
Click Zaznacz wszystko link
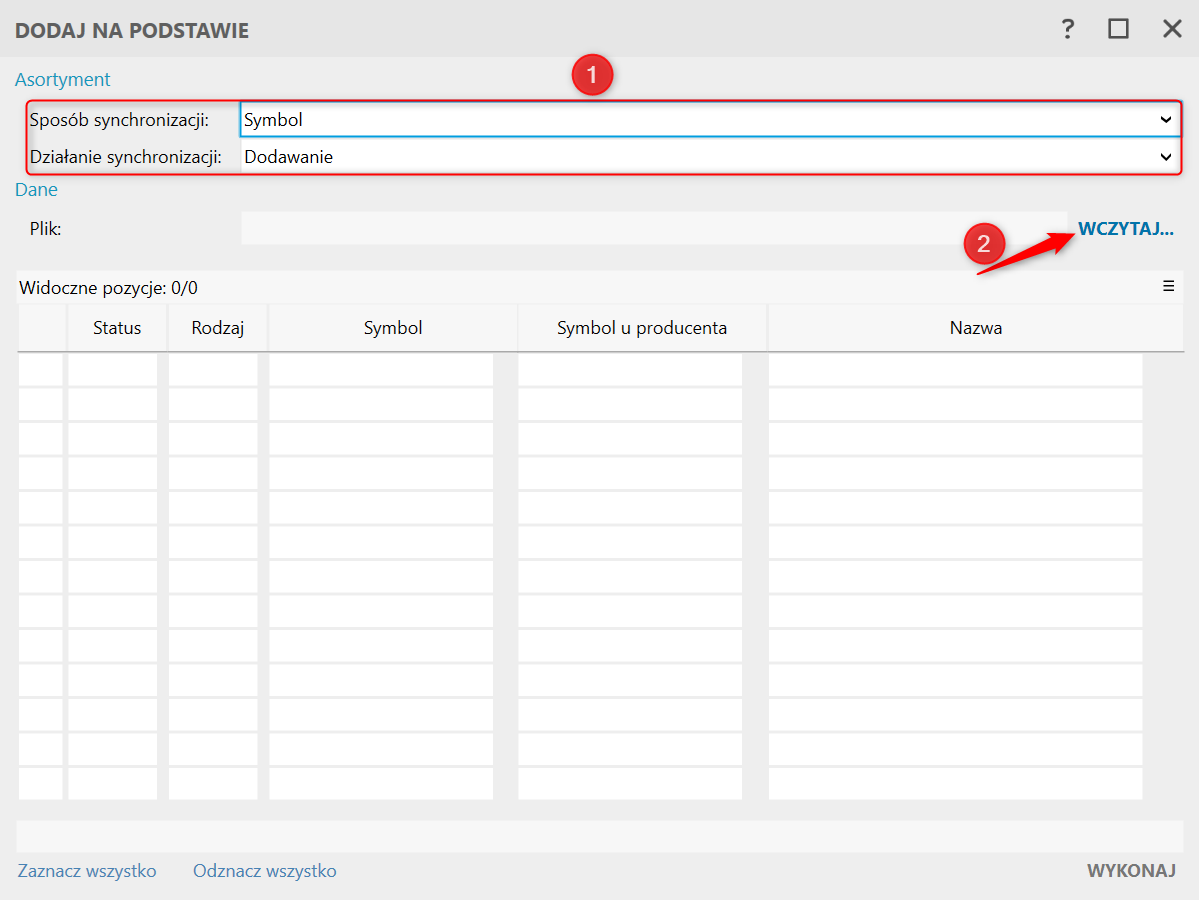tap(87, 871)
